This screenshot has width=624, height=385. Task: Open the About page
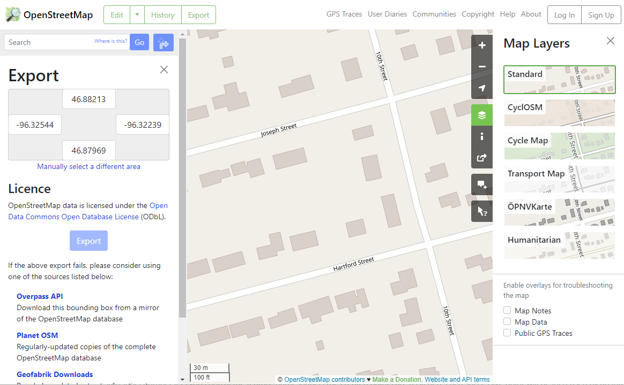click(x=531, y=14)
